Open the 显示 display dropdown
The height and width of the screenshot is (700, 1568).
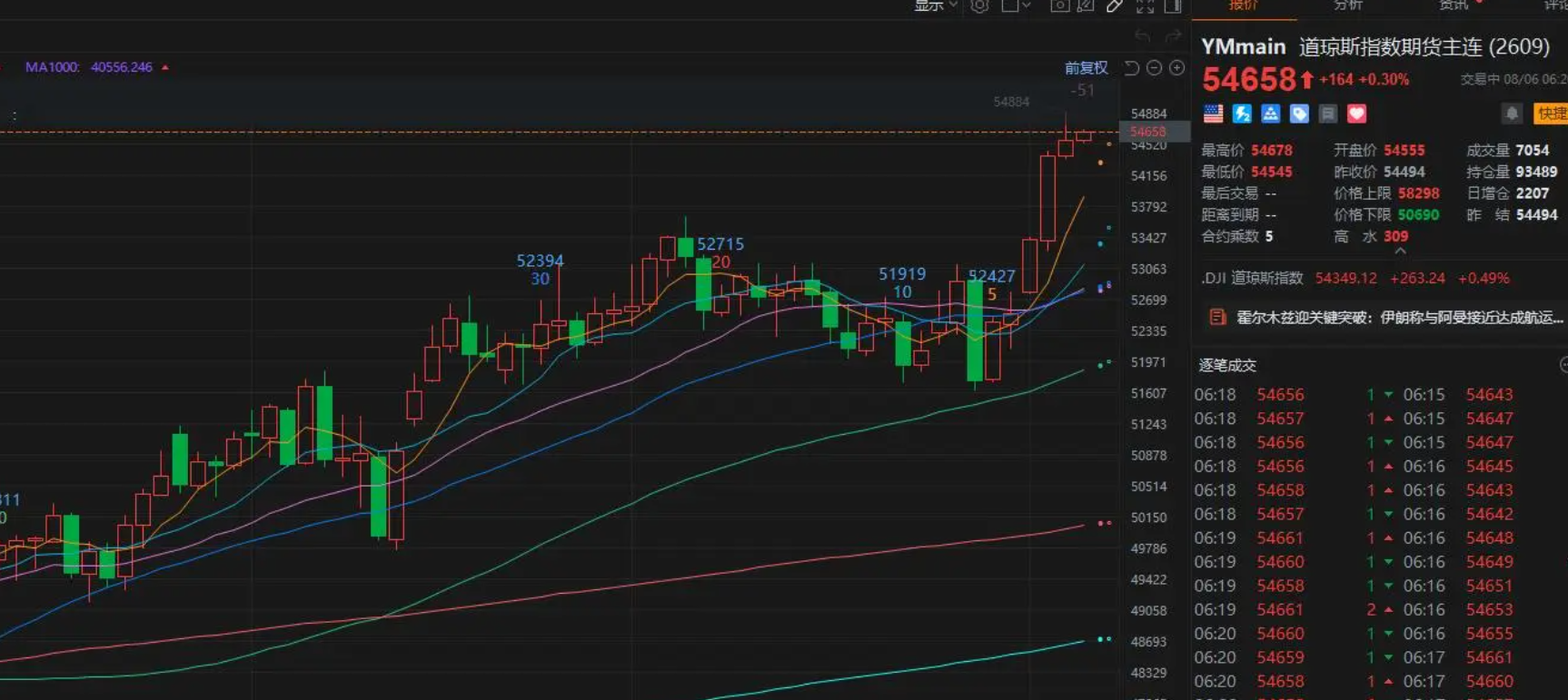click(x=935, y=5)
